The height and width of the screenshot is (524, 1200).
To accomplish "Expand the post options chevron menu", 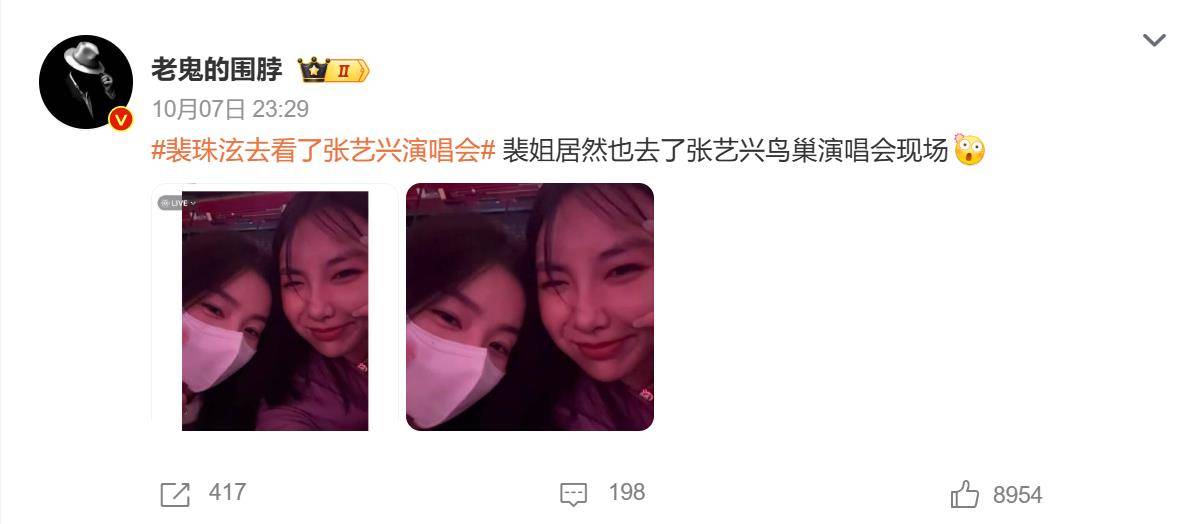I will 1155,41.
